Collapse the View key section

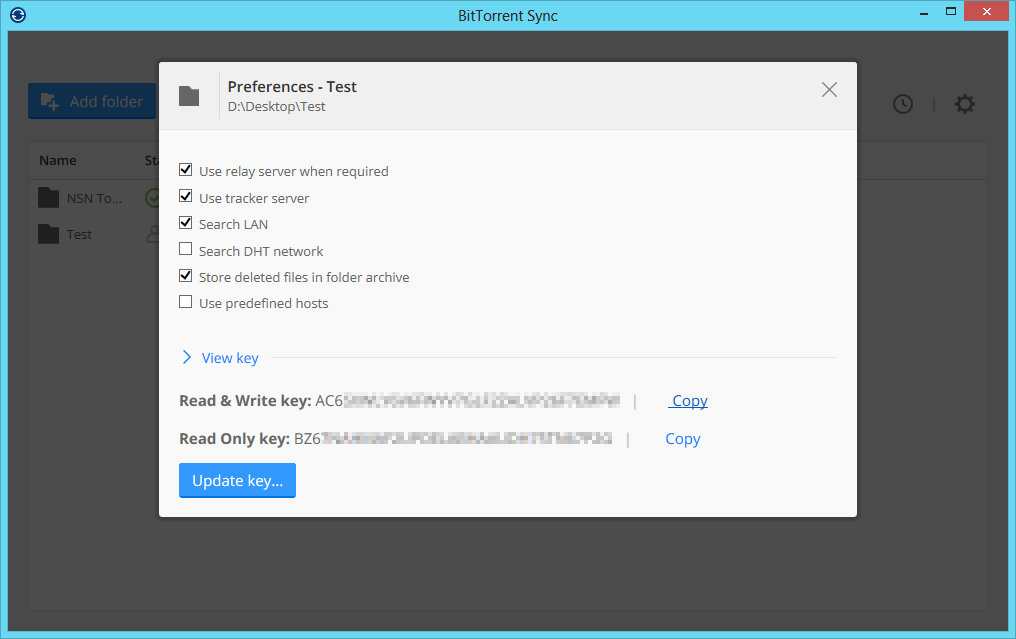pyautogui.click(x=220, y=358)
